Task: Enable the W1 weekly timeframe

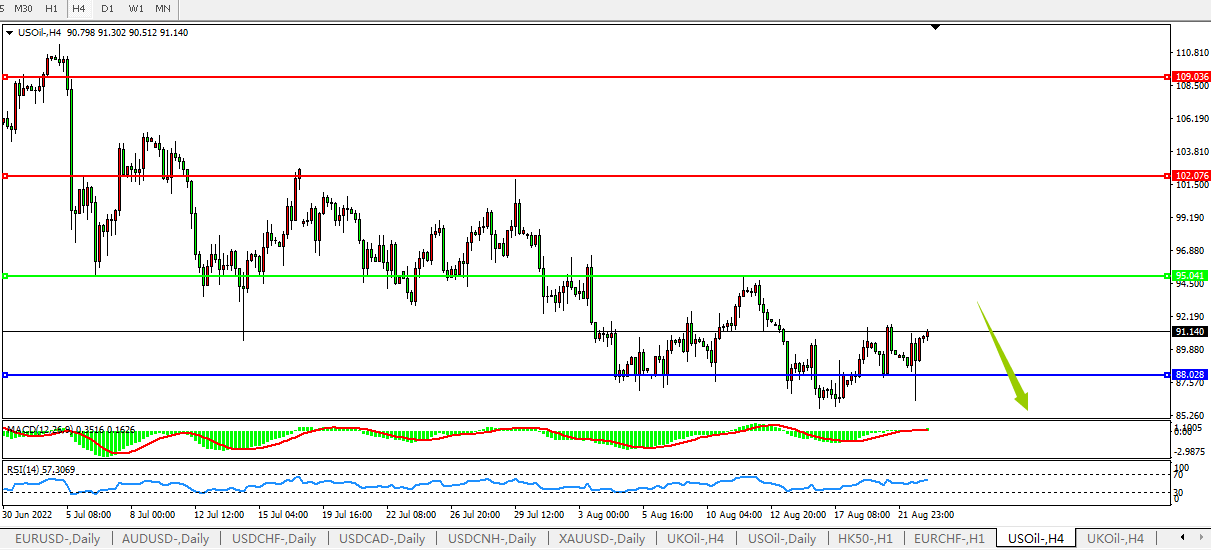Action: 135,9
